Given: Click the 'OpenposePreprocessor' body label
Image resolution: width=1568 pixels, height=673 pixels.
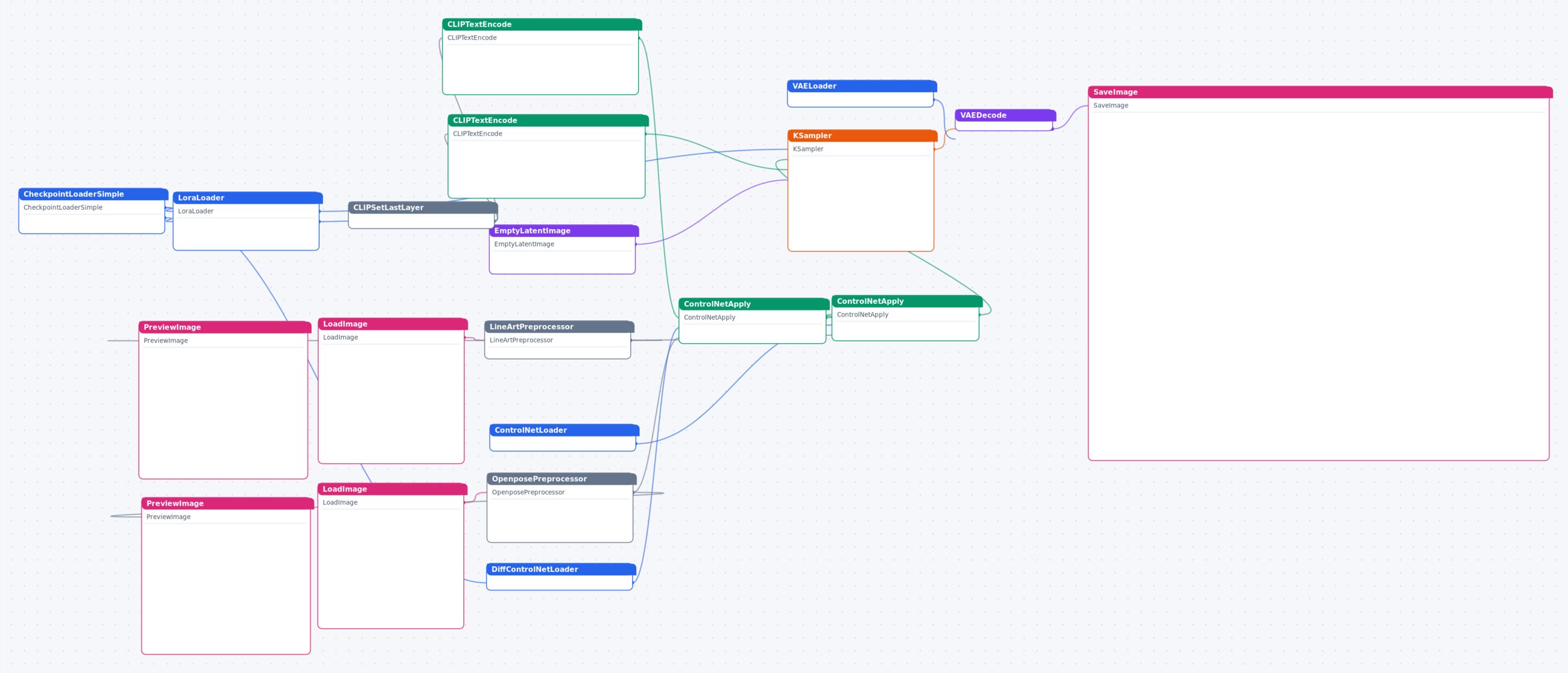Looking at the screenshot, I should pos(528,492).
